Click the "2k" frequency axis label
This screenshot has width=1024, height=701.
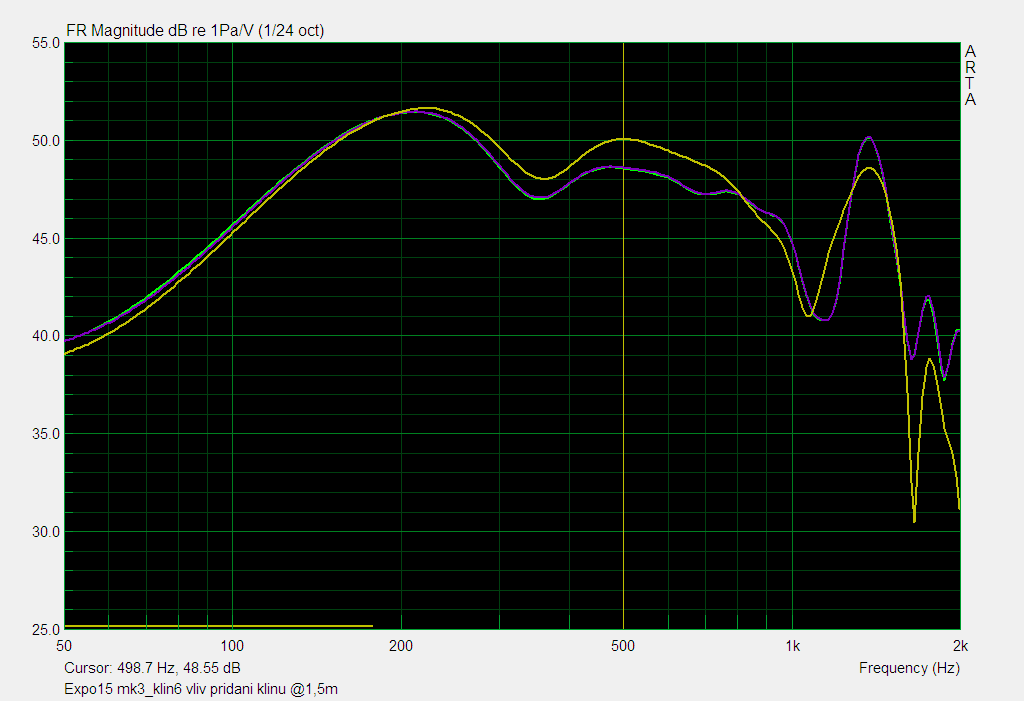[961, 646]
